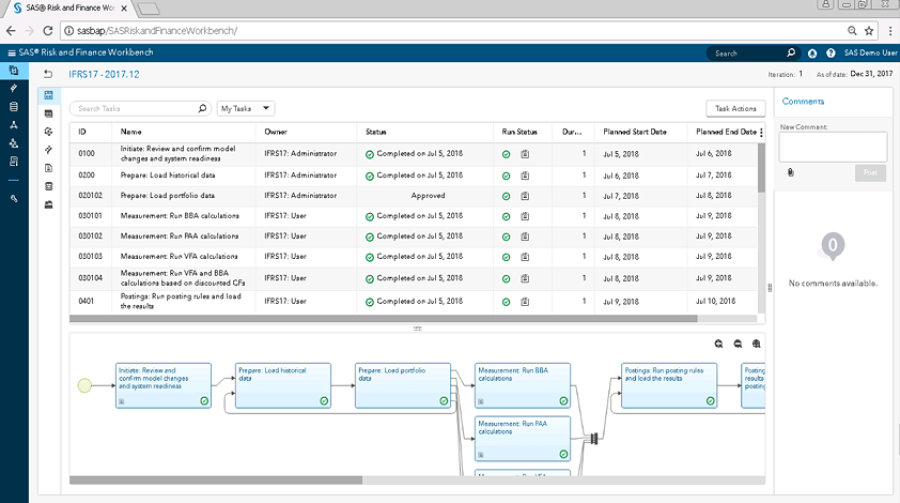
Task: Click the workflow diagram horizontal scrollbar
Action: click(x=216, y=480)
